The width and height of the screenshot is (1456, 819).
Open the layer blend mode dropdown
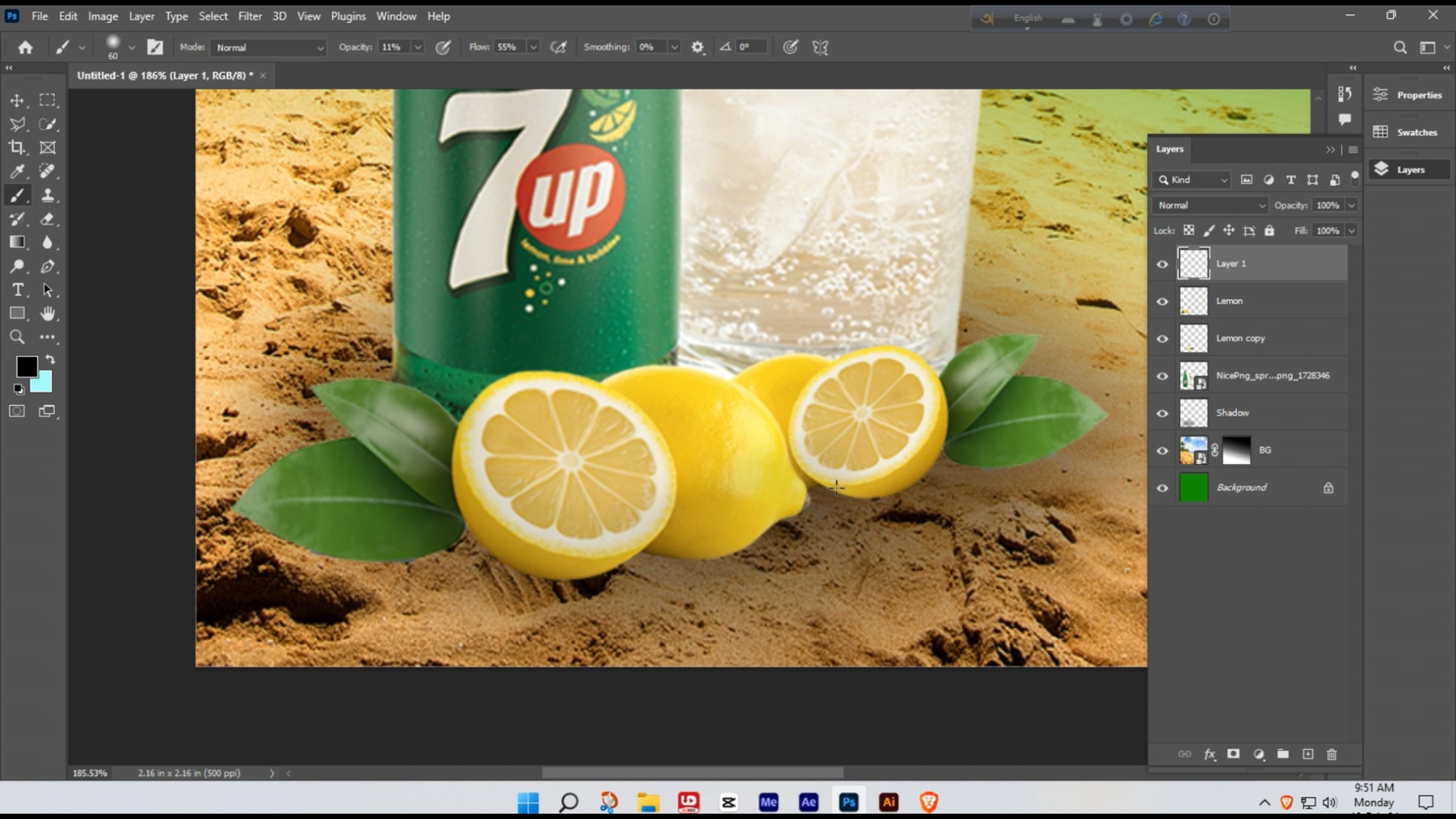1210,206
